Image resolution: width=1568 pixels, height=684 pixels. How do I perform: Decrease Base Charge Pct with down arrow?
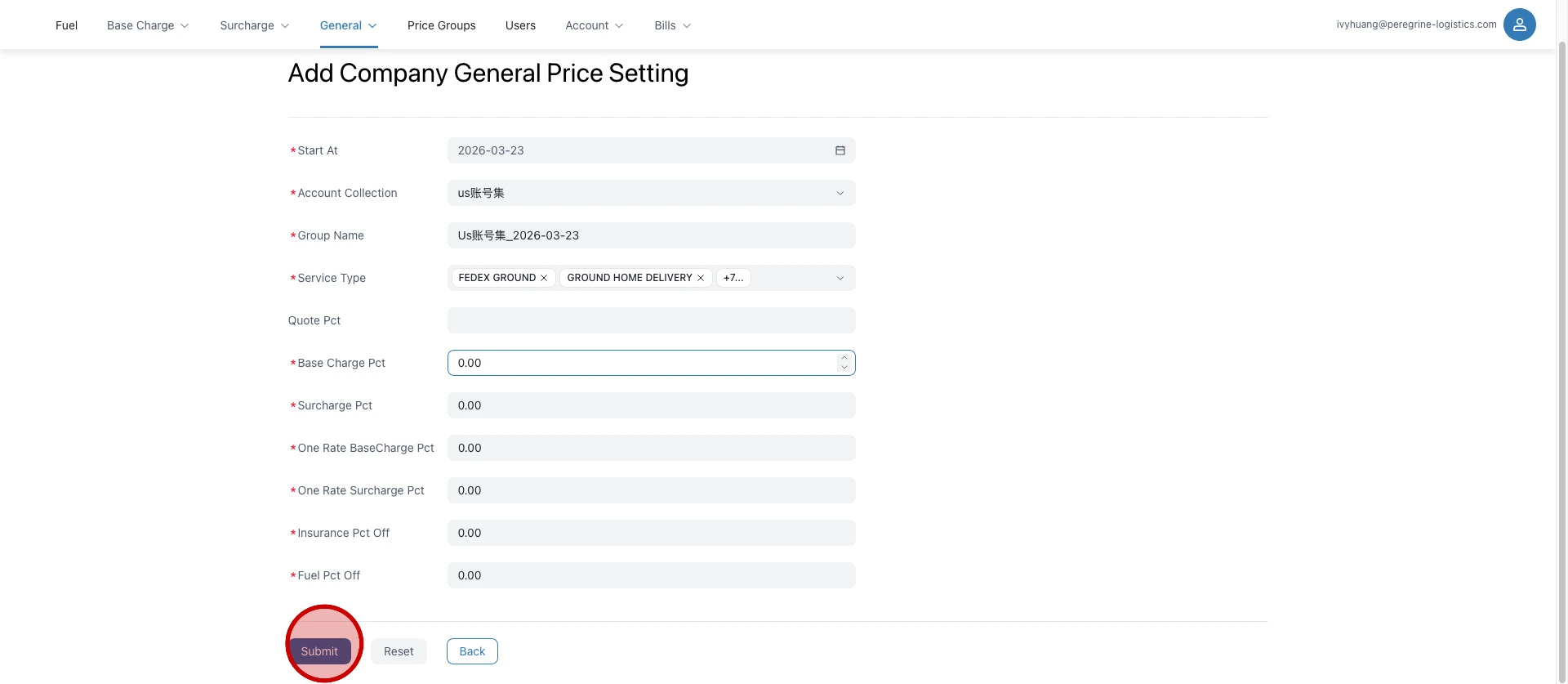click(844, 368)
